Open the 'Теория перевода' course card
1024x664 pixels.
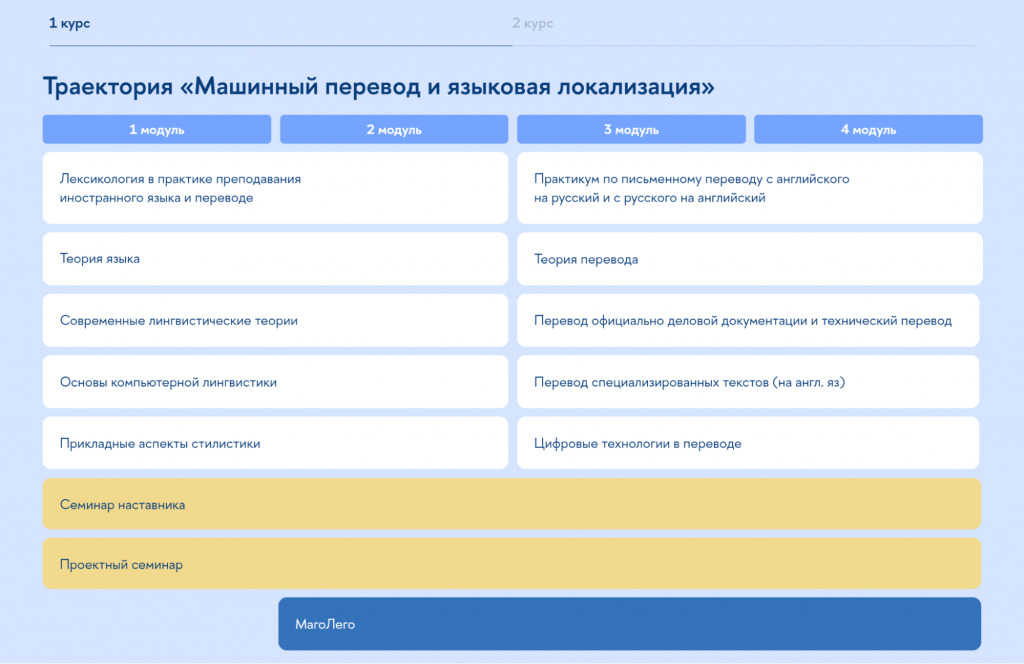750,259
